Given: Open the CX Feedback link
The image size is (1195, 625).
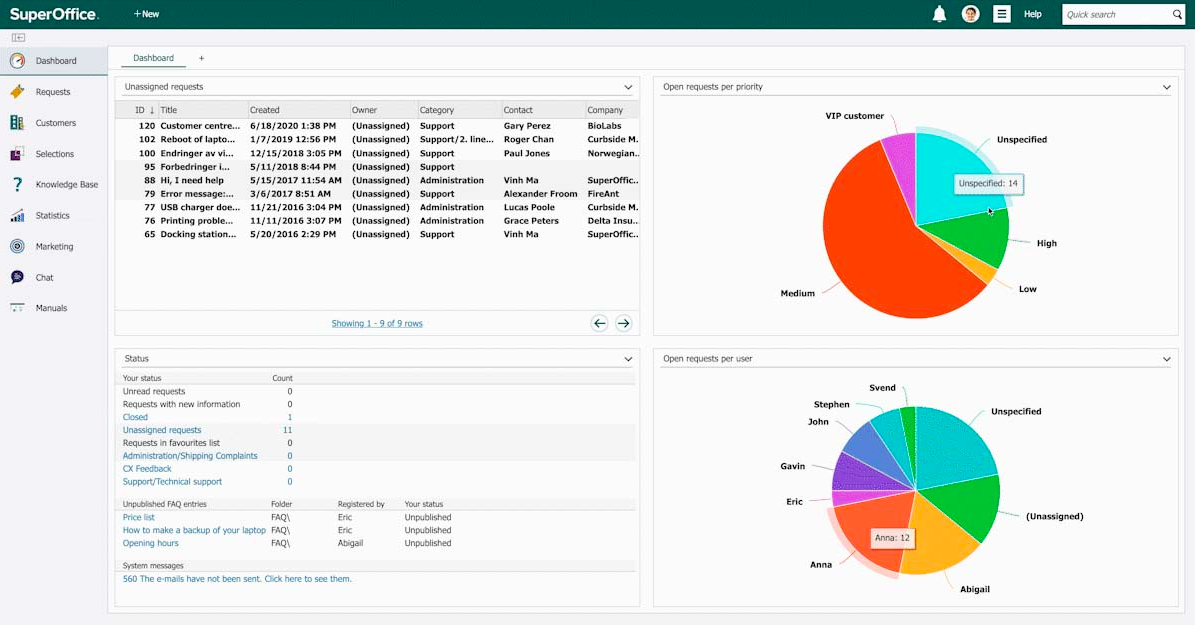Looking at the screenshot, I should 147,469.
